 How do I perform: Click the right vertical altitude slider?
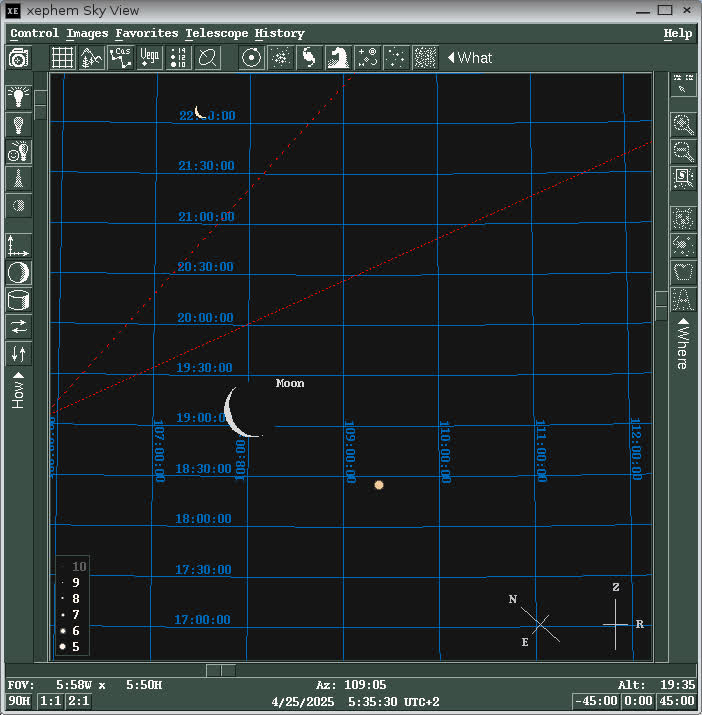tap(661, 305)
